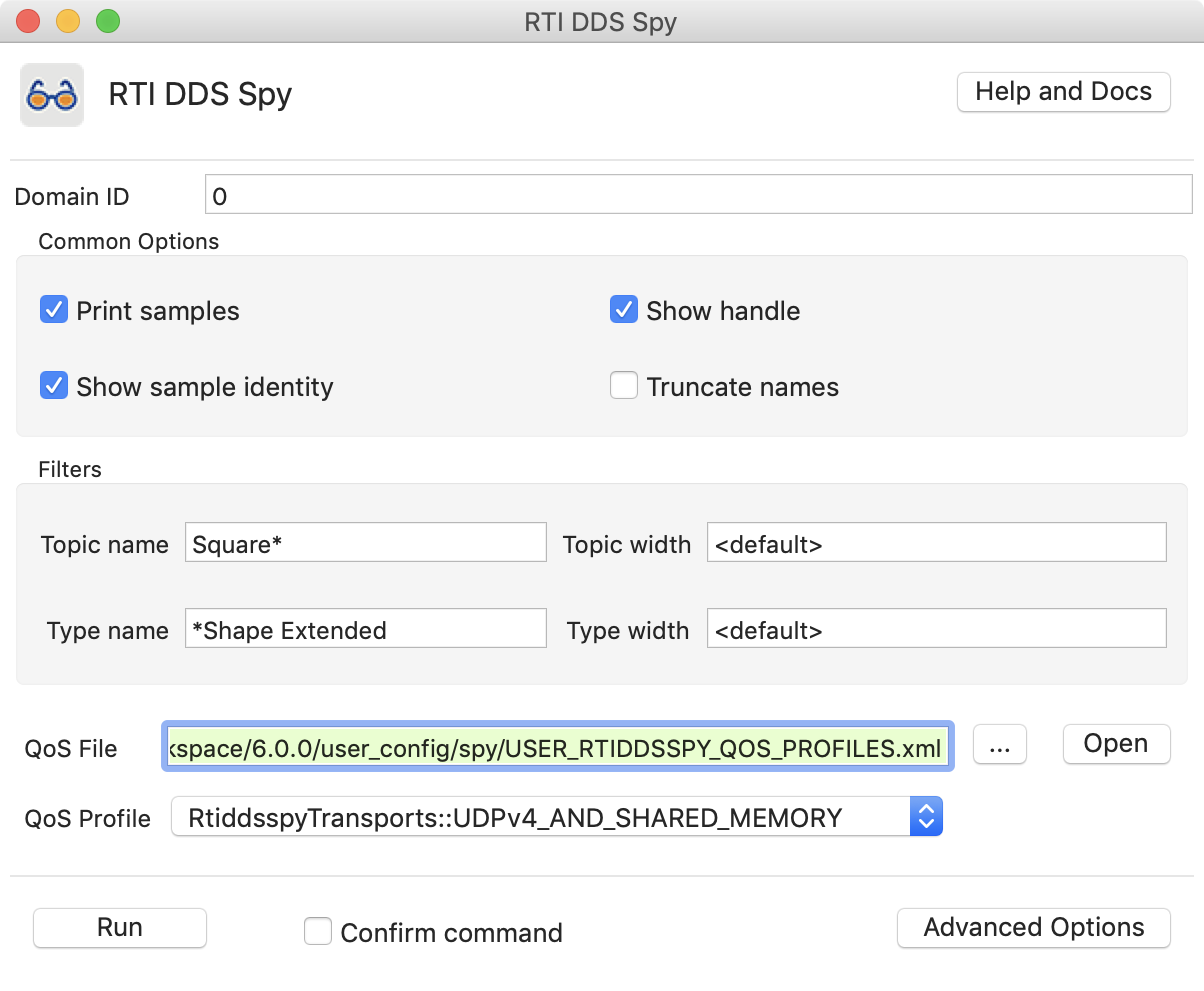Screen dimensions: 1204x991
Task: Browse for QoS file with ellipsis button
Action: pos(1000,745)
